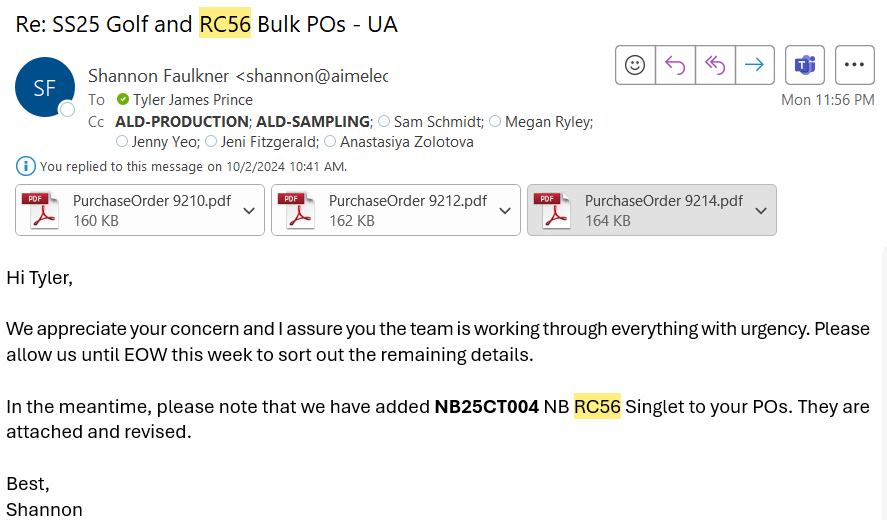This screenshot has height=520, width=887.
Task: Expand the PurchaseOrder 9212.pdf attachment dropdown
Action: (x=505, y=210)
